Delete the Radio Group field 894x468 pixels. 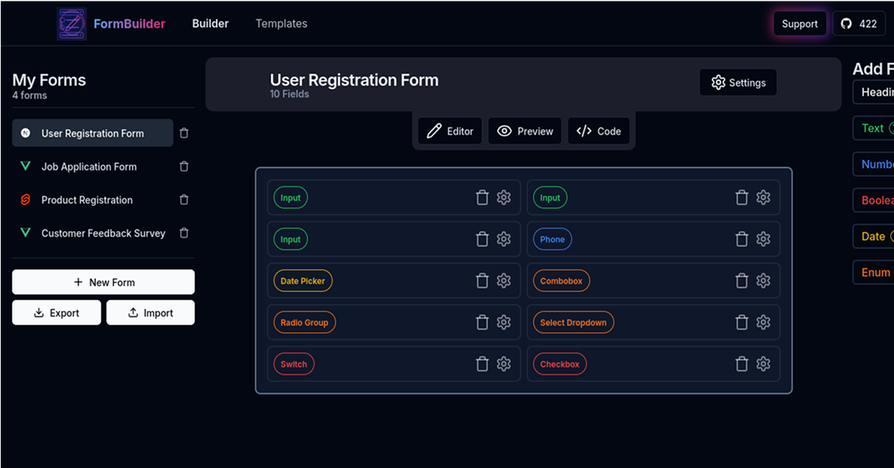pyautogui.click(x=482, y=322)
